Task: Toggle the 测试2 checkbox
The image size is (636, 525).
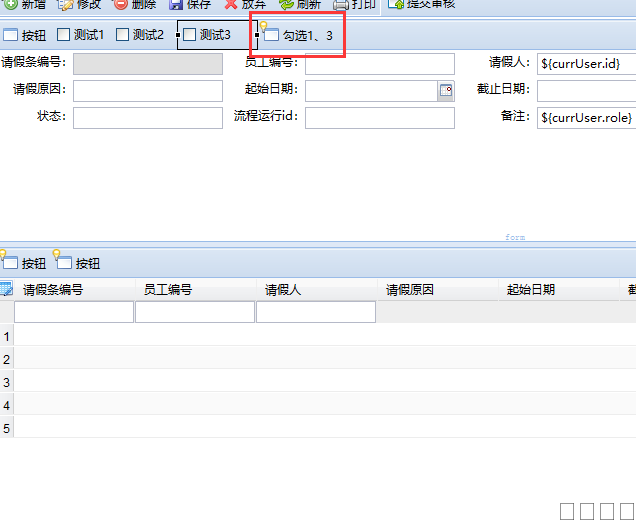Action: [123, 35]
